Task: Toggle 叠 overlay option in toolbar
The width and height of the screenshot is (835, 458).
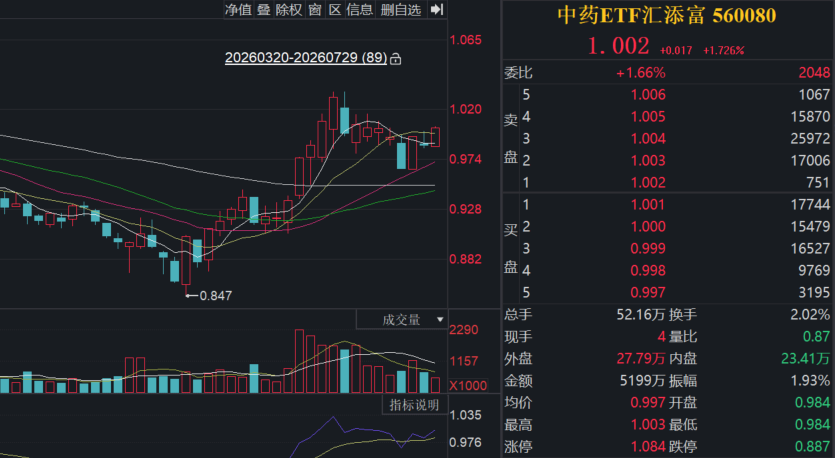Action: 264,10
